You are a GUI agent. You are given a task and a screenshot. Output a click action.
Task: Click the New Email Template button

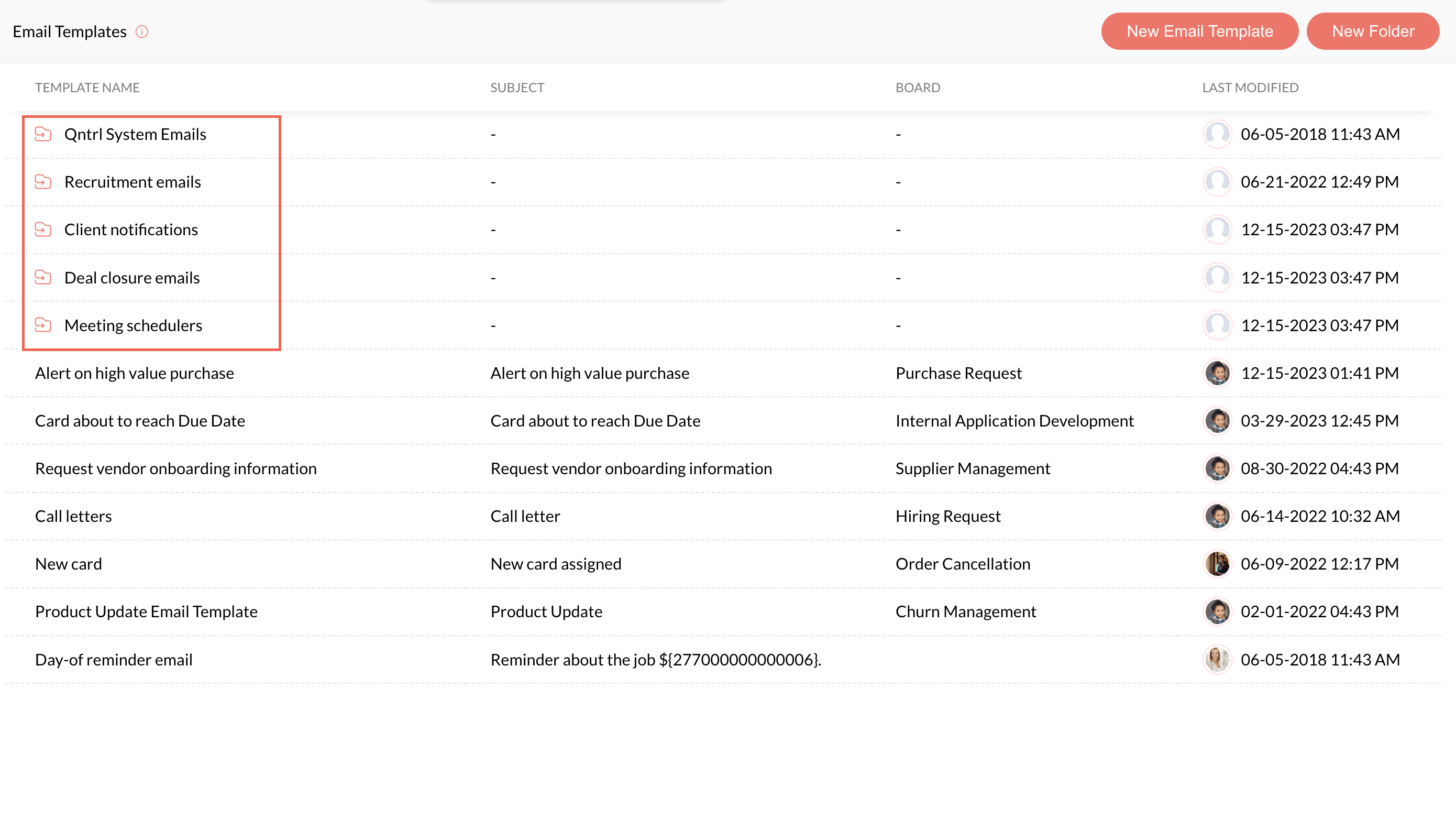[1199, 31]
